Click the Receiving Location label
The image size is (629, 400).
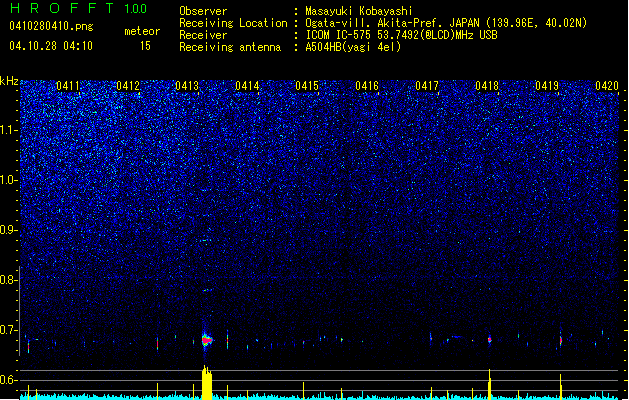tap(233, 23)
